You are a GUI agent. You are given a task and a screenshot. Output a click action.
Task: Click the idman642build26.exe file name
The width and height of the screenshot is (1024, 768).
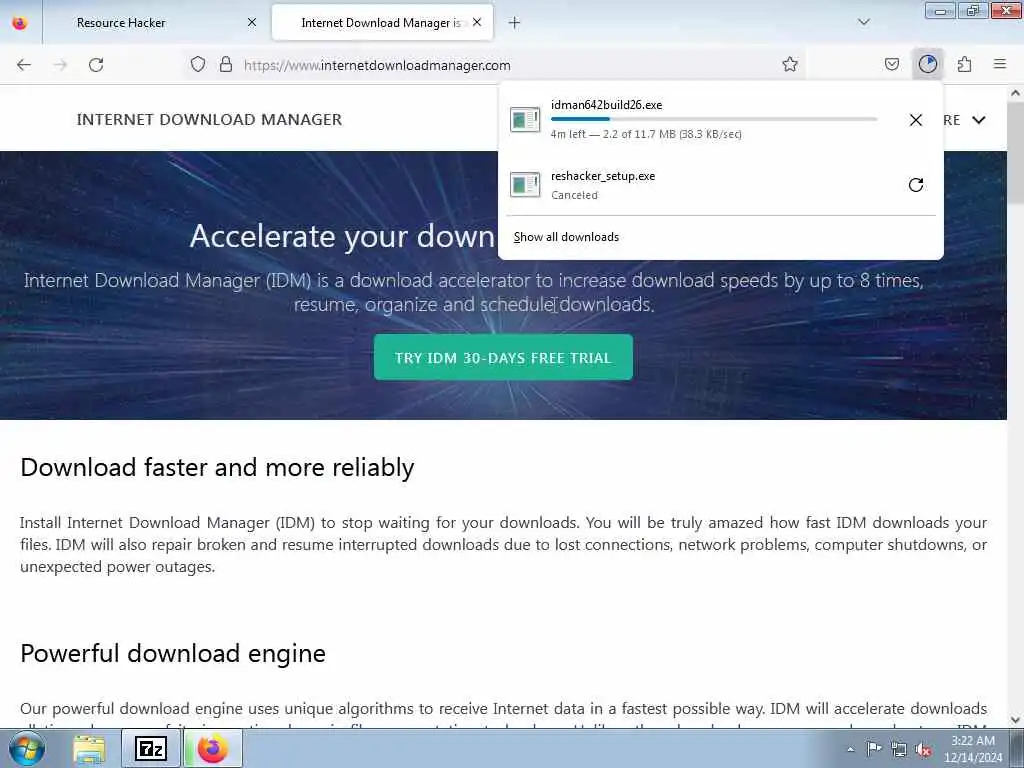(x=606, y=104)
